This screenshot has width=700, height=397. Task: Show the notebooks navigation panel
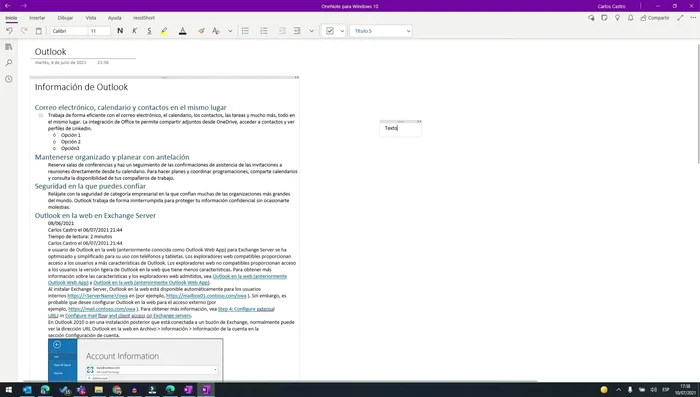click(9, 47)
